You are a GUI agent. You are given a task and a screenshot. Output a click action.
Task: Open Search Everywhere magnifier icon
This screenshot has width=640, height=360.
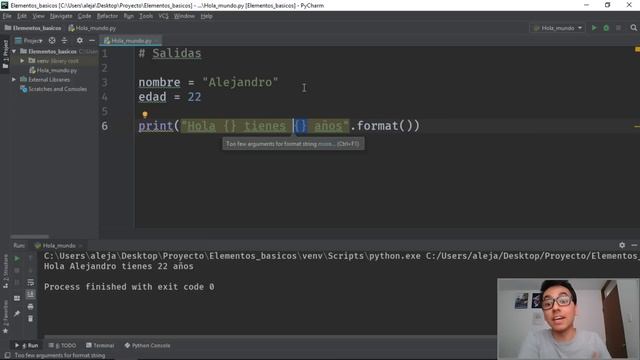pyautogui.click(x=633, y=28)
